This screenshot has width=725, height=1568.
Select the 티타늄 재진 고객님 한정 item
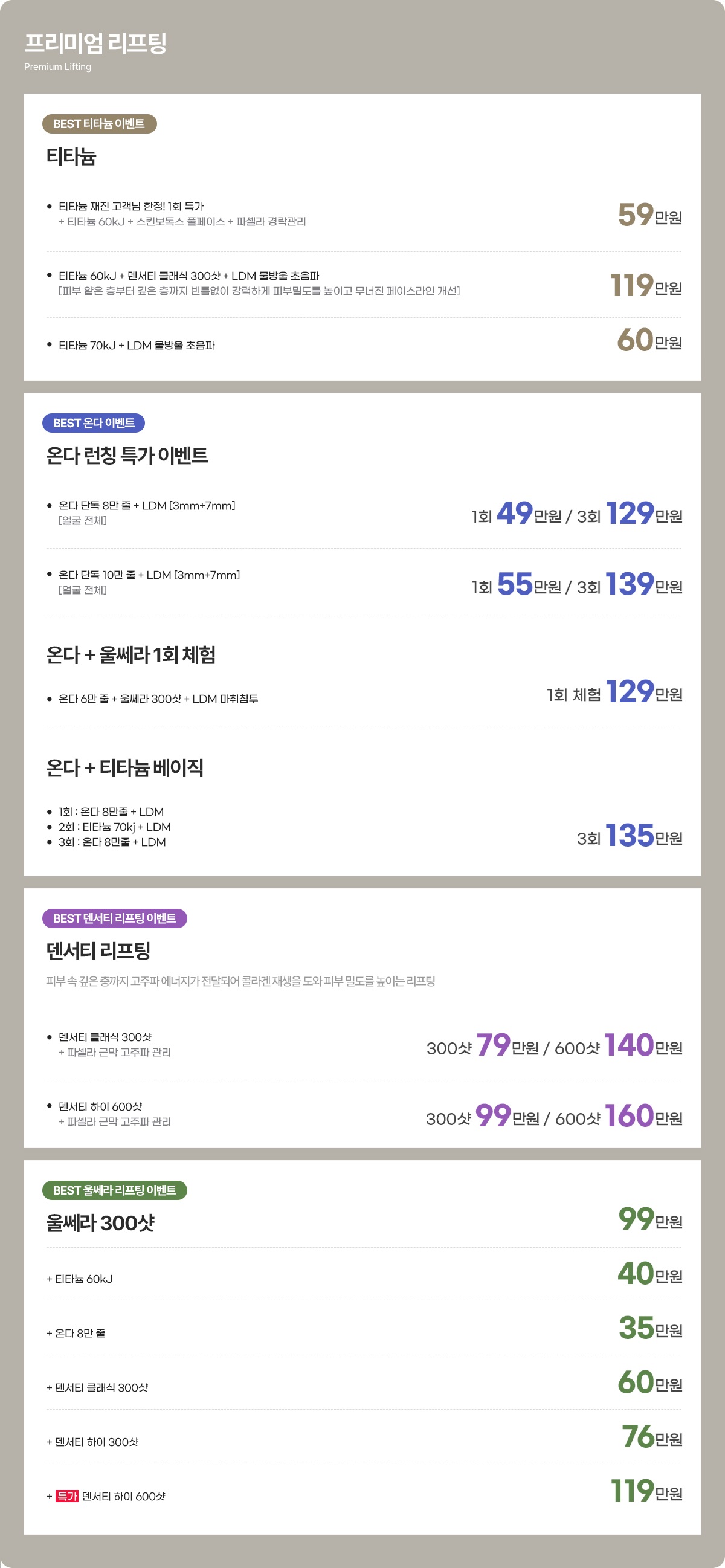pos(131,207)
